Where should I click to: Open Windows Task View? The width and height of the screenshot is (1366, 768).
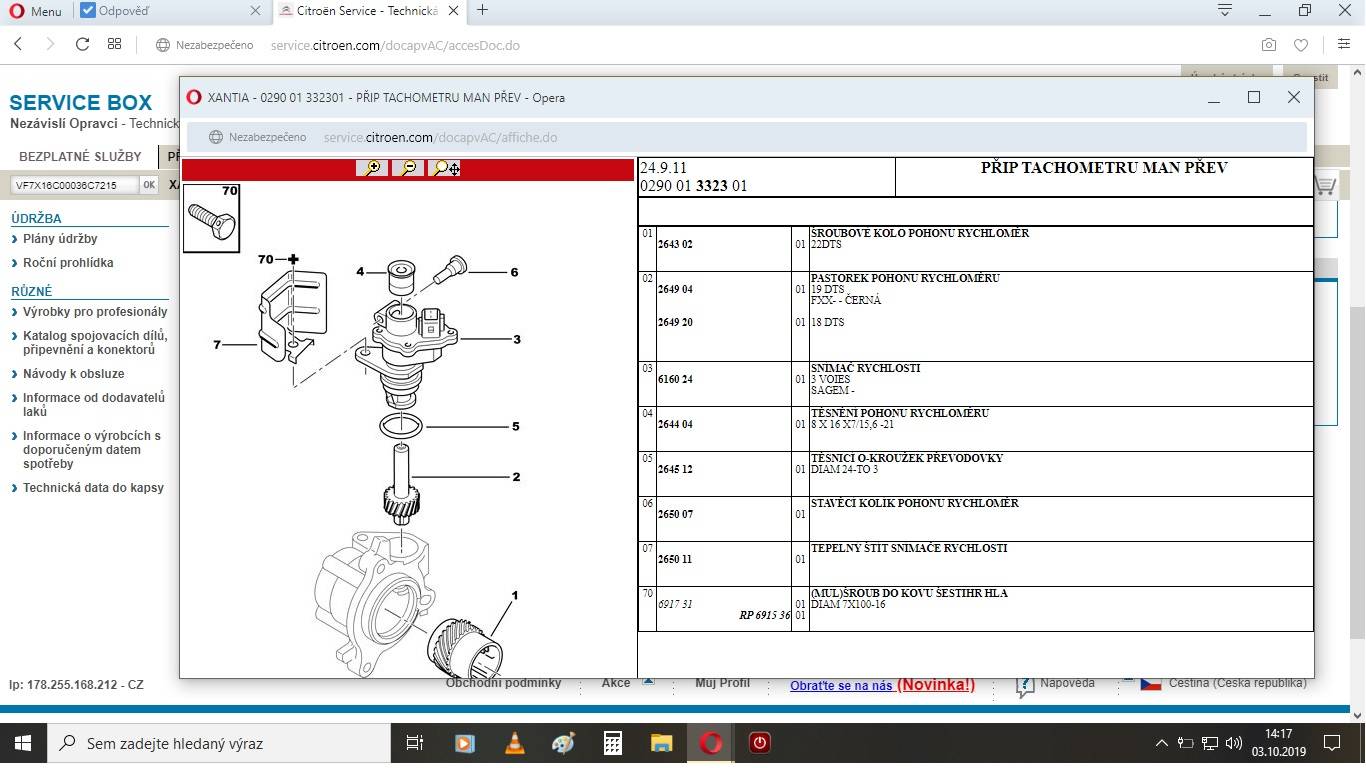point(414,743)
